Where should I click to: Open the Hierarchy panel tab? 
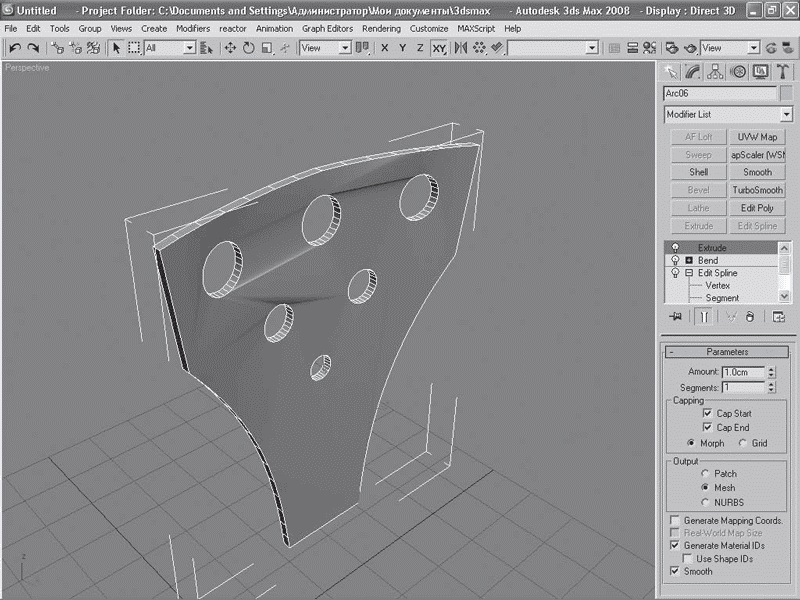(x=716, y=71)
